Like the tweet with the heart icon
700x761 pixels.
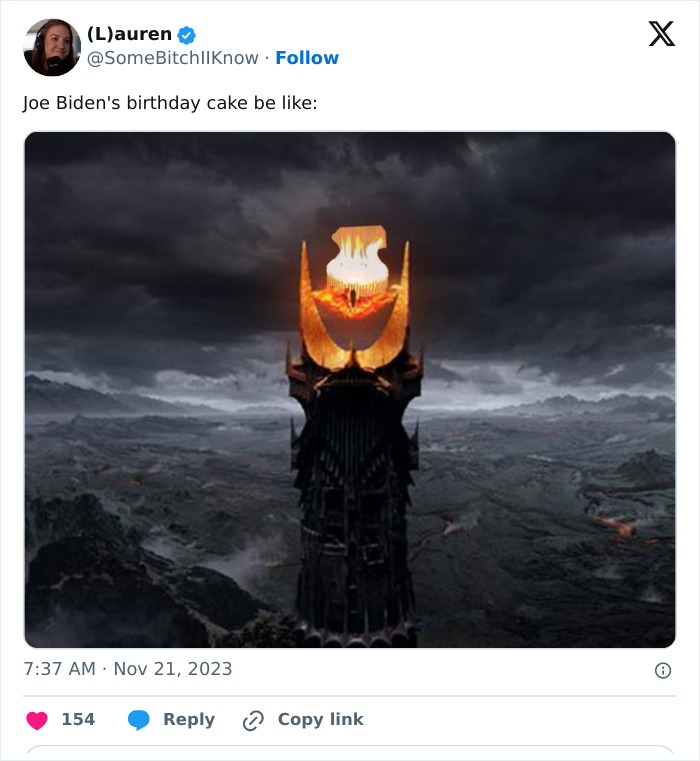pos(36,720)
